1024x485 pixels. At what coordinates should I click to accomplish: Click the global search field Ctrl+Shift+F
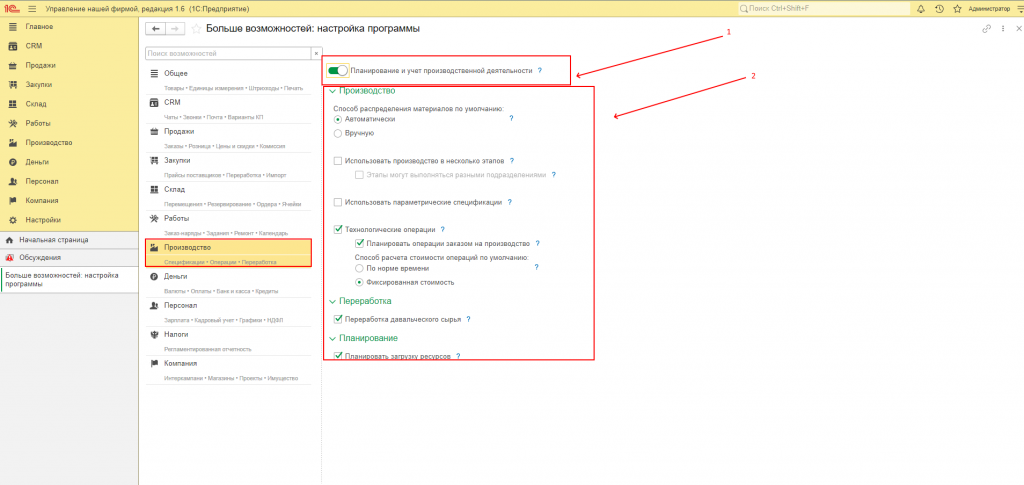tap(825, 9)
